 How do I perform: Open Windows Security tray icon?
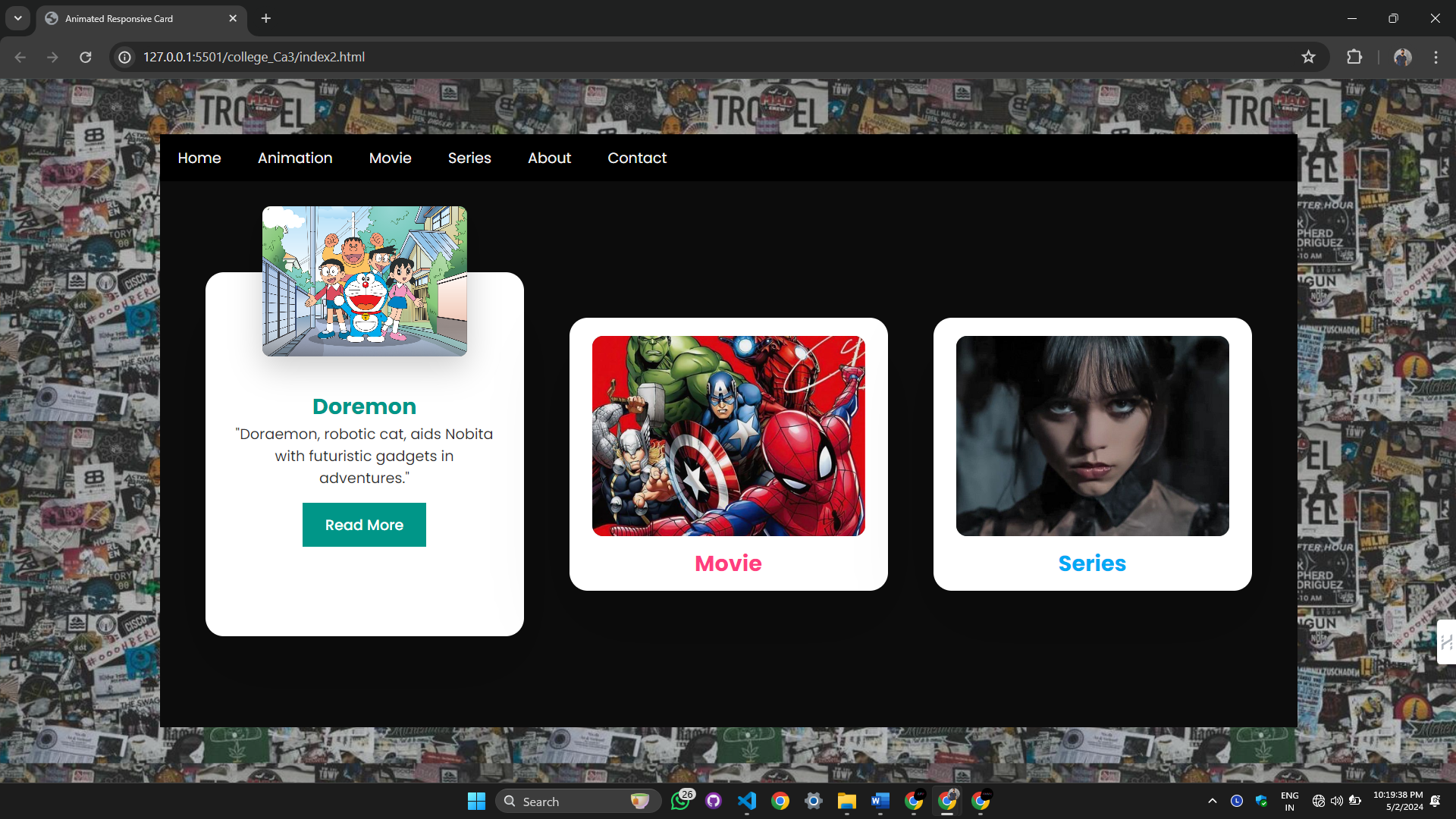click(1262, 801)
